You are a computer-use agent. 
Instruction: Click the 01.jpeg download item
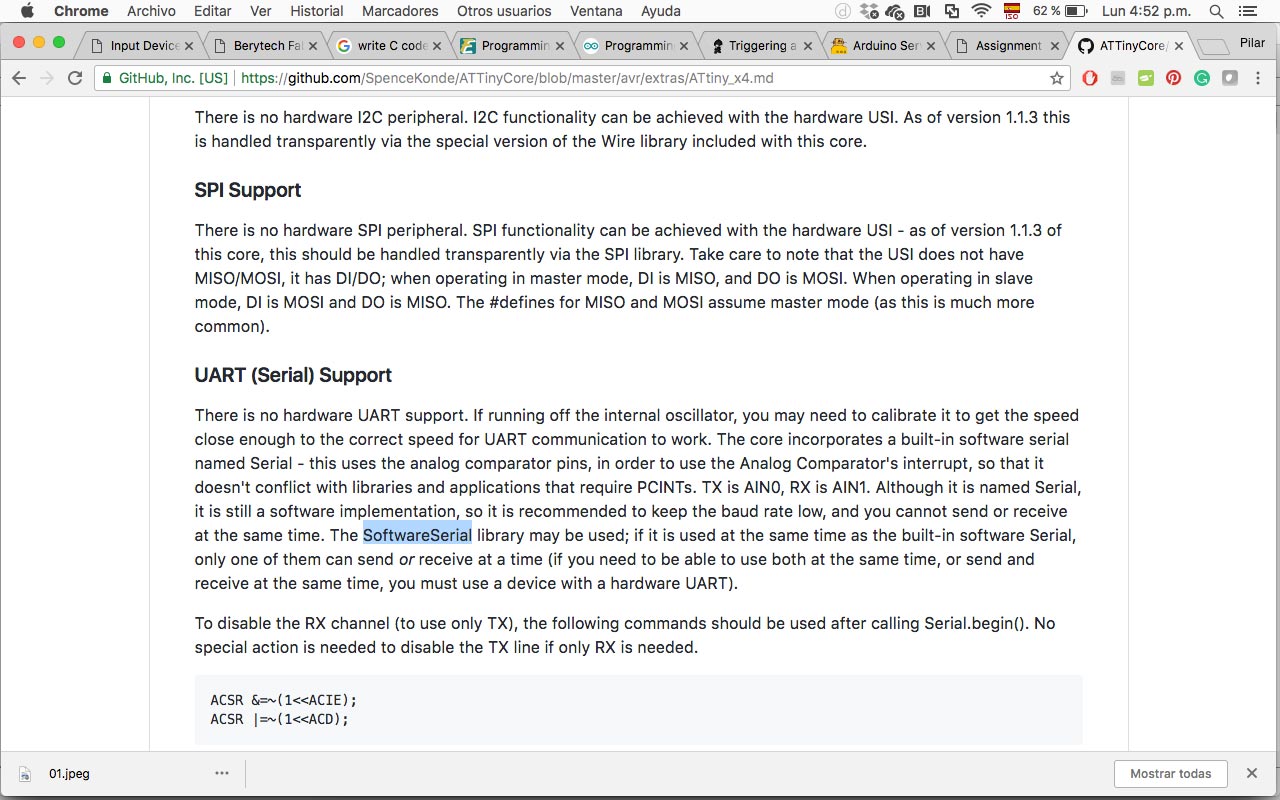click(x=70, y=773)
